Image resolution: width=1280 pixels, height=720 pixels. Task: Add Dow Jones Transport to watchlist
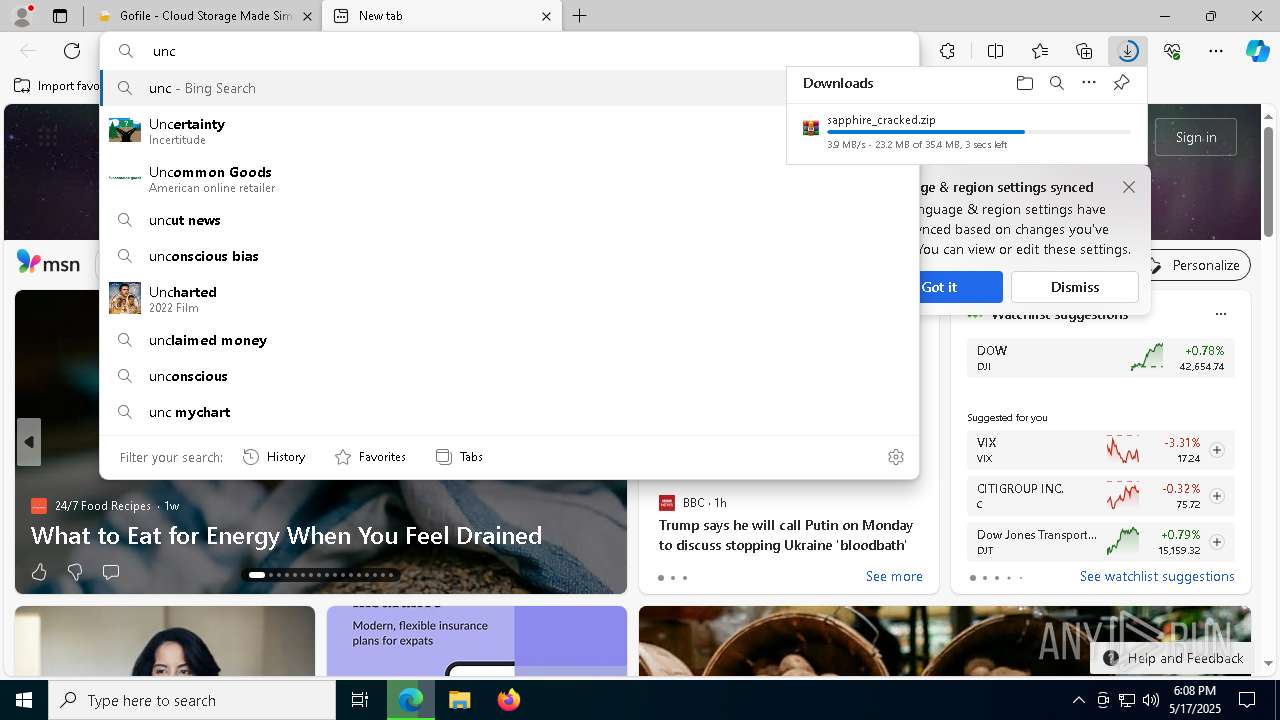click(1217, 542)
